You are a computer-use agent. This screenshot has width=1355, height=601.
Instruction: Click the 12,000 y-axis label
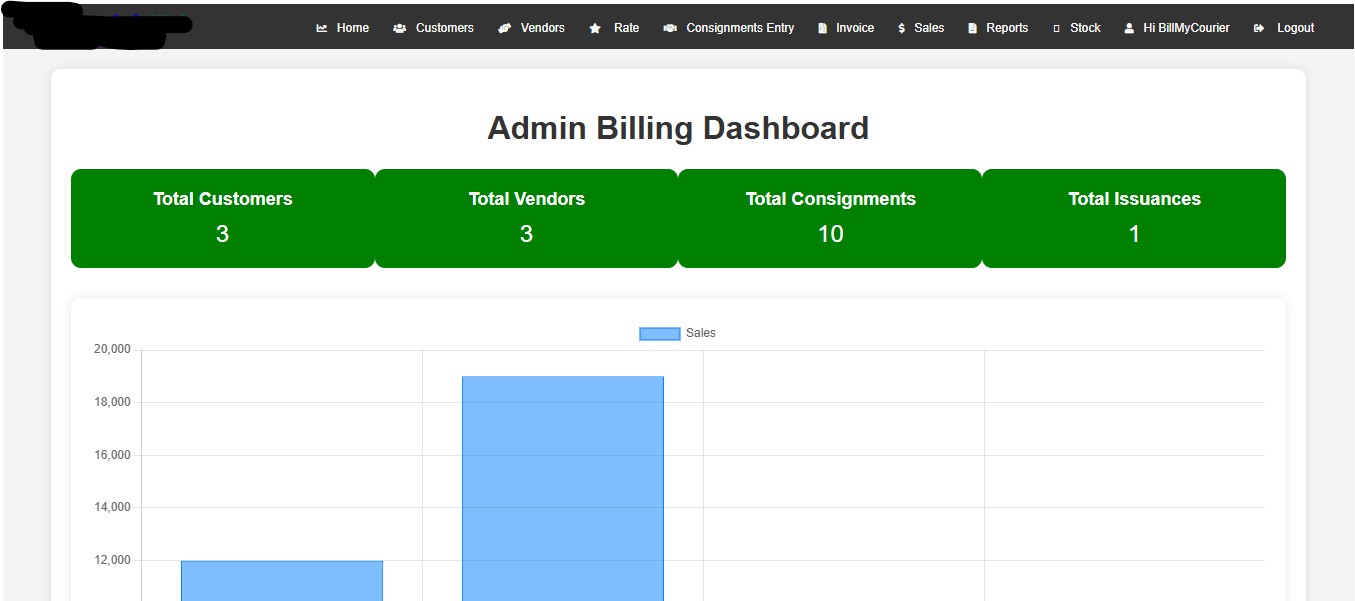tap(113, 560)
